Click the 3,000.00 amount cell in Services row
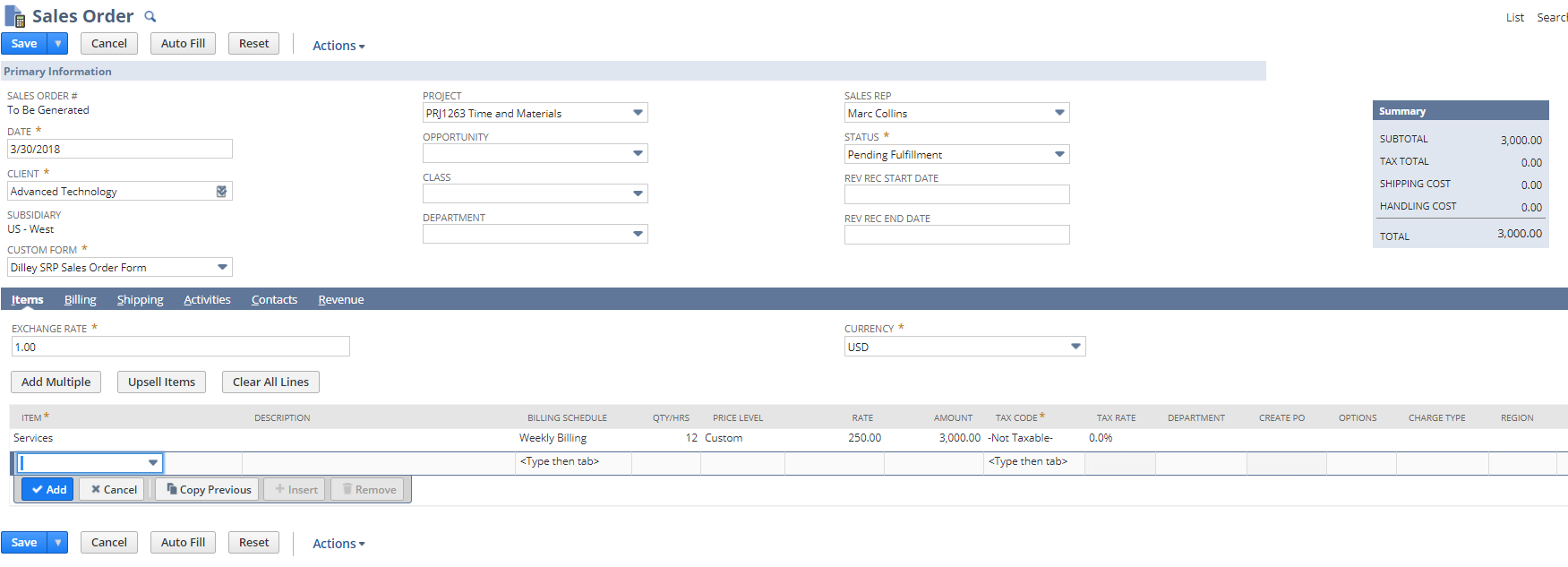This screenshot has height=567, width=1568. tap(959, 438)
